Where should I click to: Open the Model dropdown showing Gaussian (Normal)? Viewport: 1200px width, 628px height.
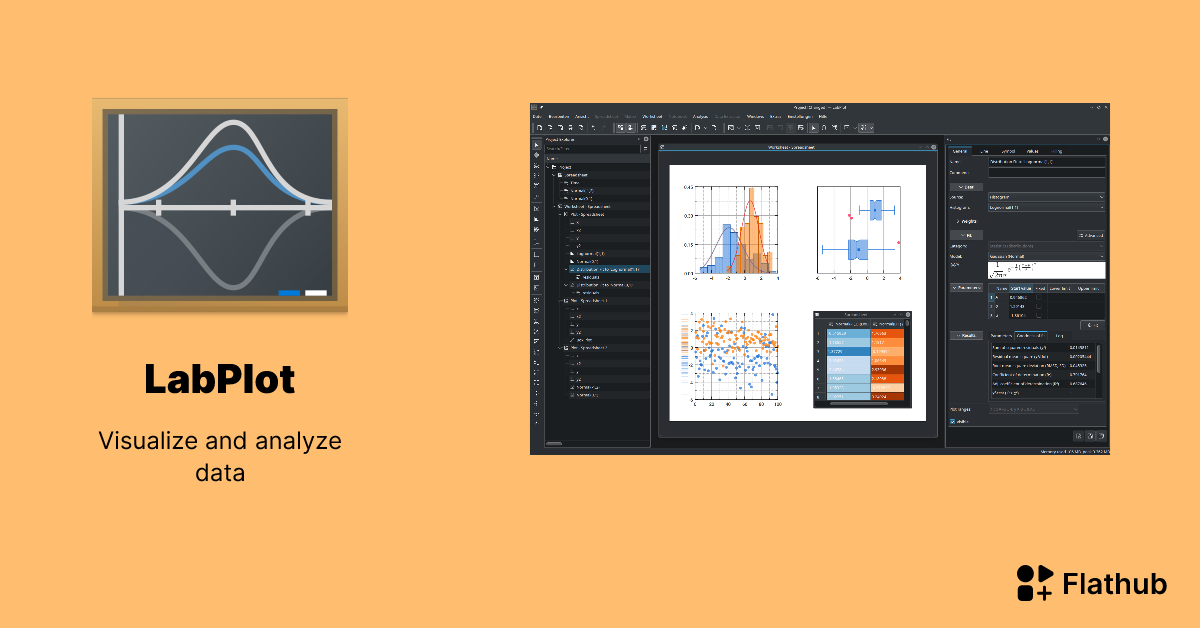pos(1045,256)
